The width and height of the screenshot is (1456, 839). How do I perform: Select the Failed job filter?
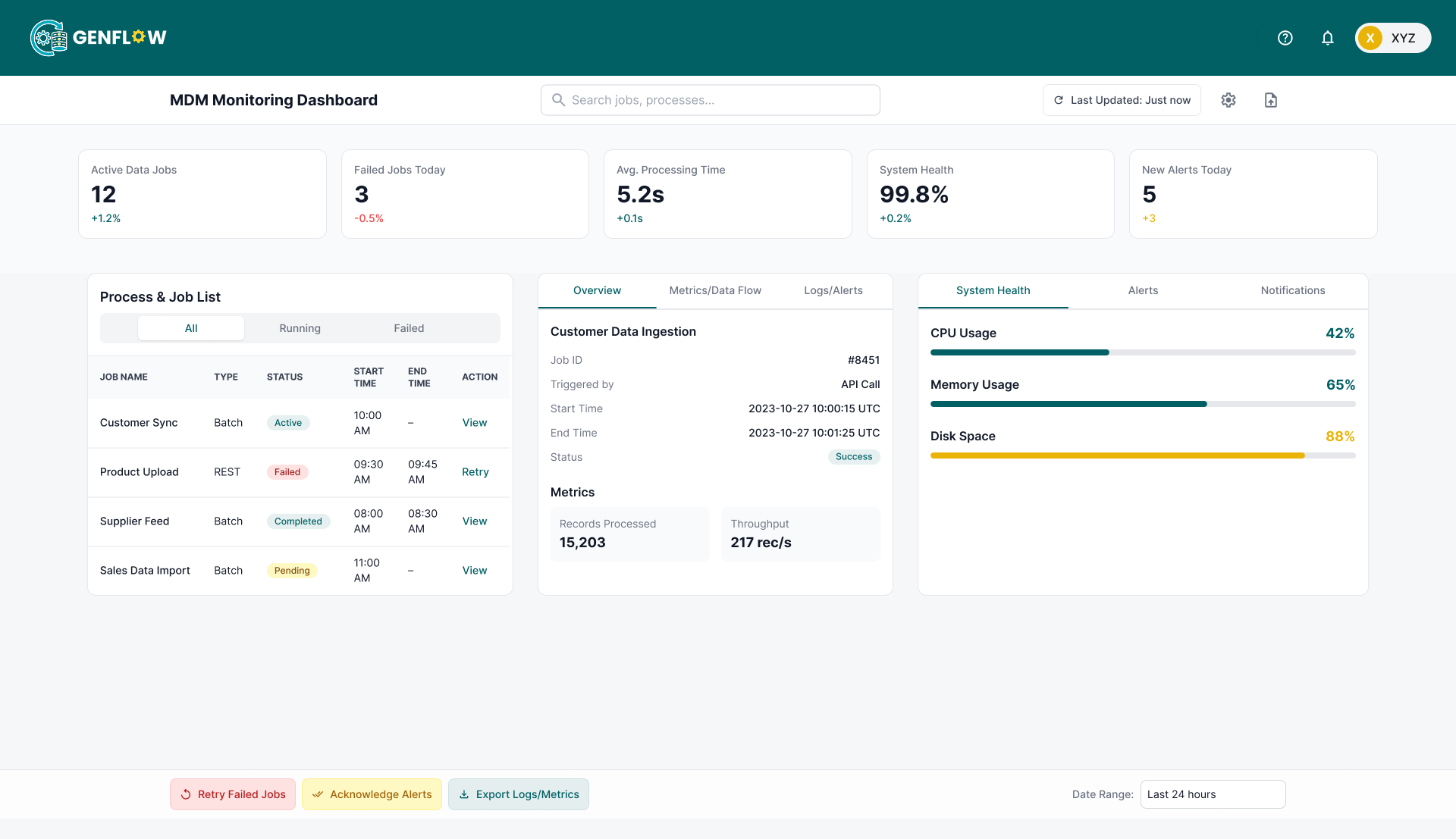[409, 328]
